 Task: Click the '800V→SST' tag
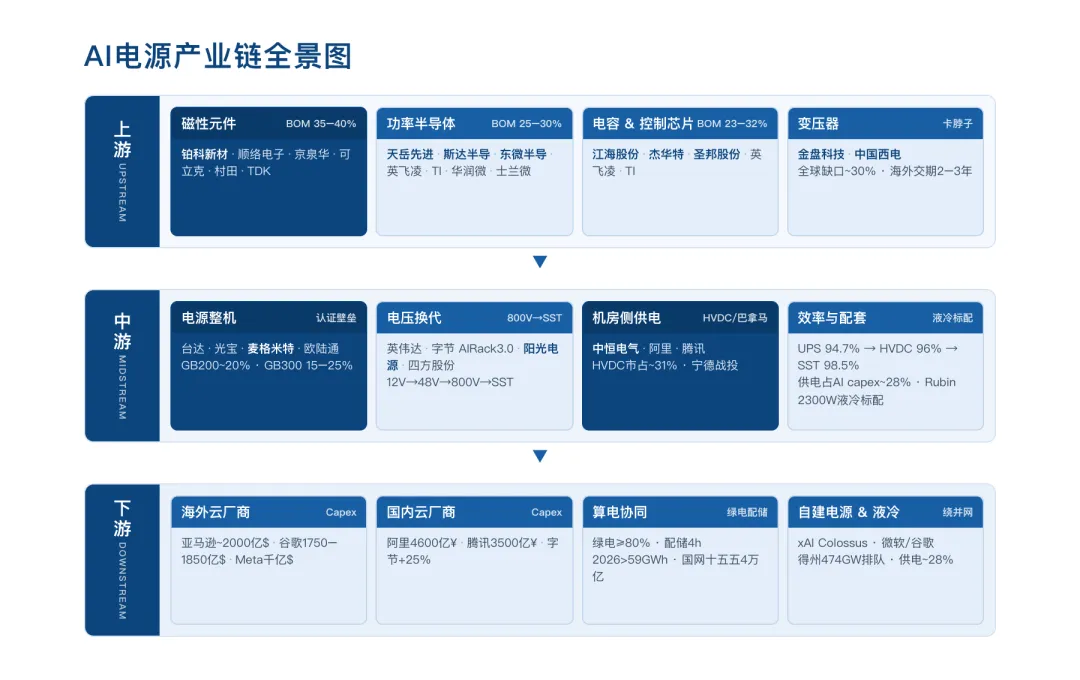tap(534, 318)
